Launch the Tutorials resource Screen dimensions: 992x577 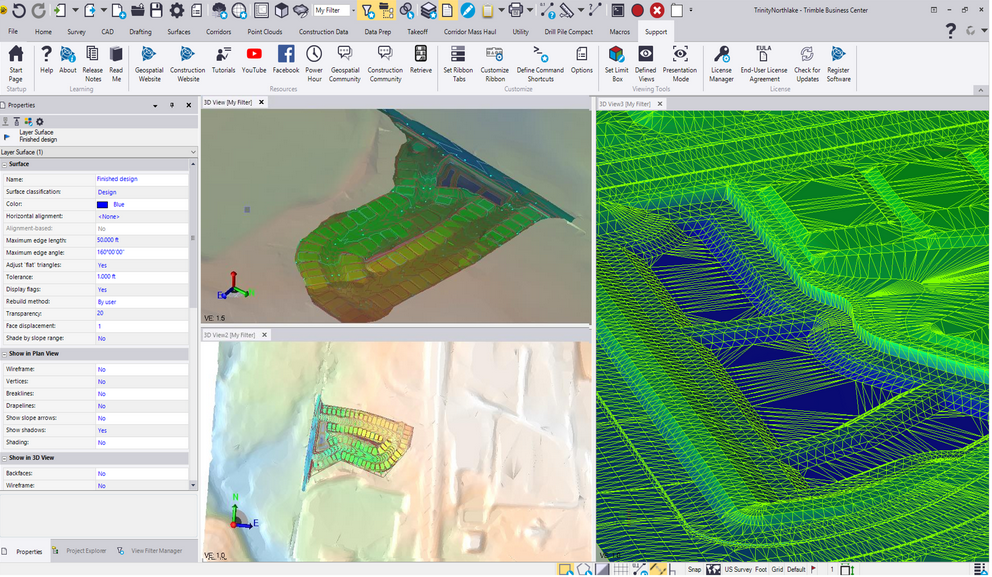pyautogui.click(x=223, y=60)
